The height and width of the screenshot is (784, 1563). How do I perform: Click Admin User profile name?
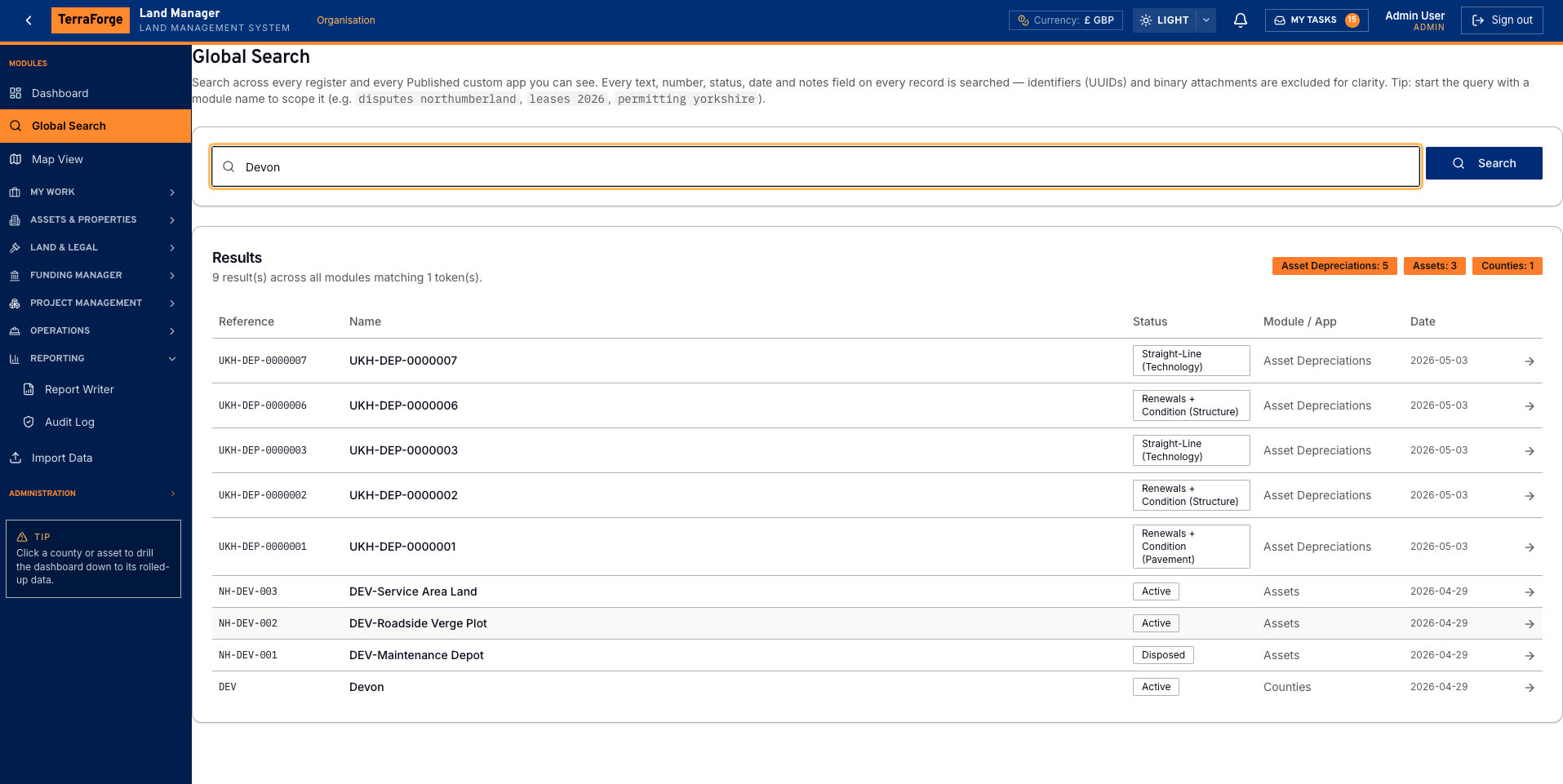(x=1414, y=16)
